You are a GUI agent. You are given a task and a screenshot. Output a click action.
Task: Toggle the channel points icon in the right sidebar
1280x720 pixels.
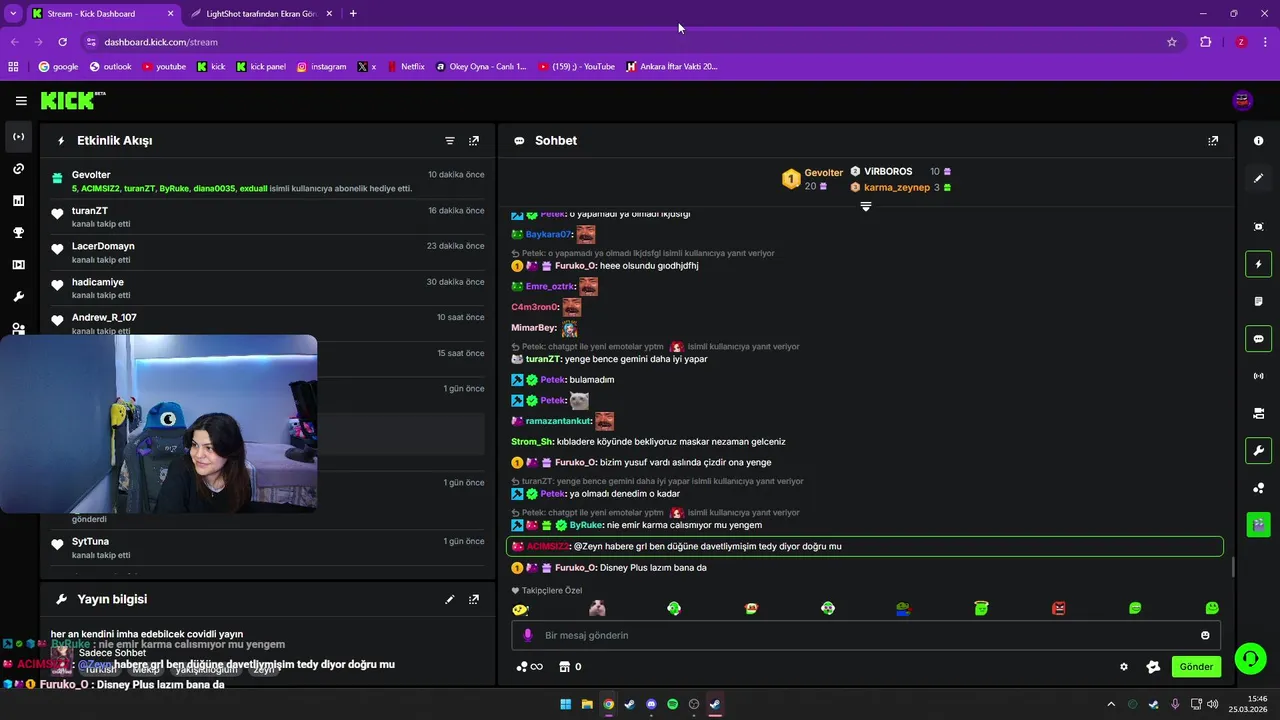coord(1258,487)
